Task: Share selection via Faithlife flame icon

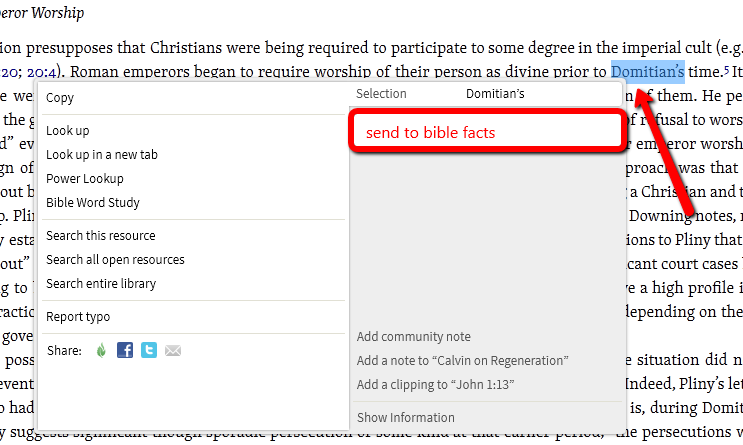Action: (x=101, y=350)
